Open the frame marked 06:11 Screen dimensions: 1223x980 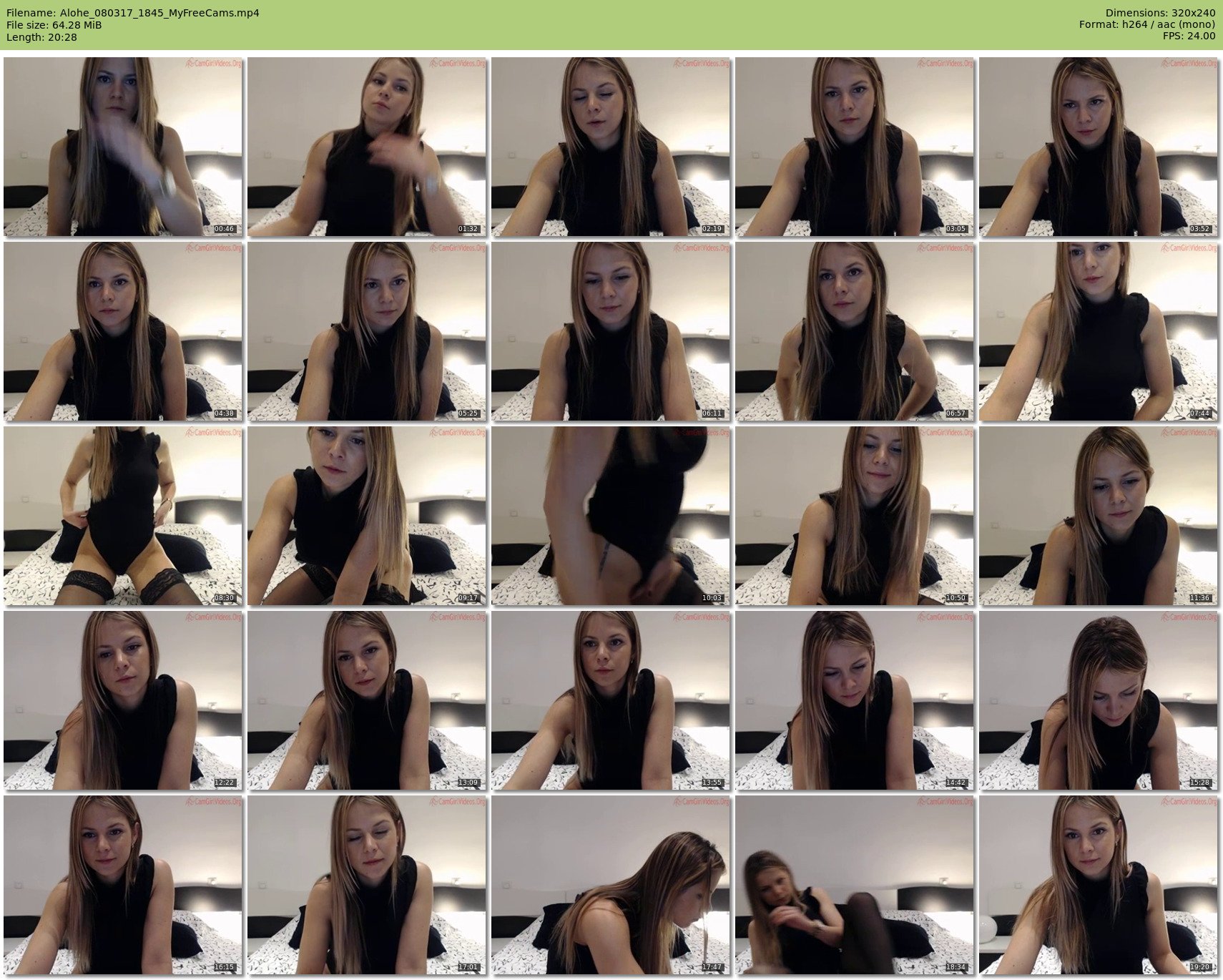611,331
